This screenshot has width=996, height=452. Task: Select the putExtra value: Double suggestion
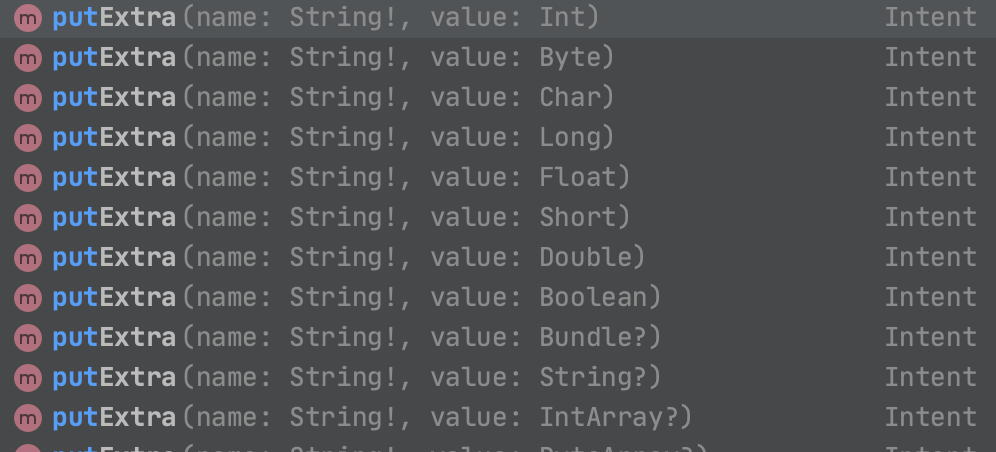[348, 257]
